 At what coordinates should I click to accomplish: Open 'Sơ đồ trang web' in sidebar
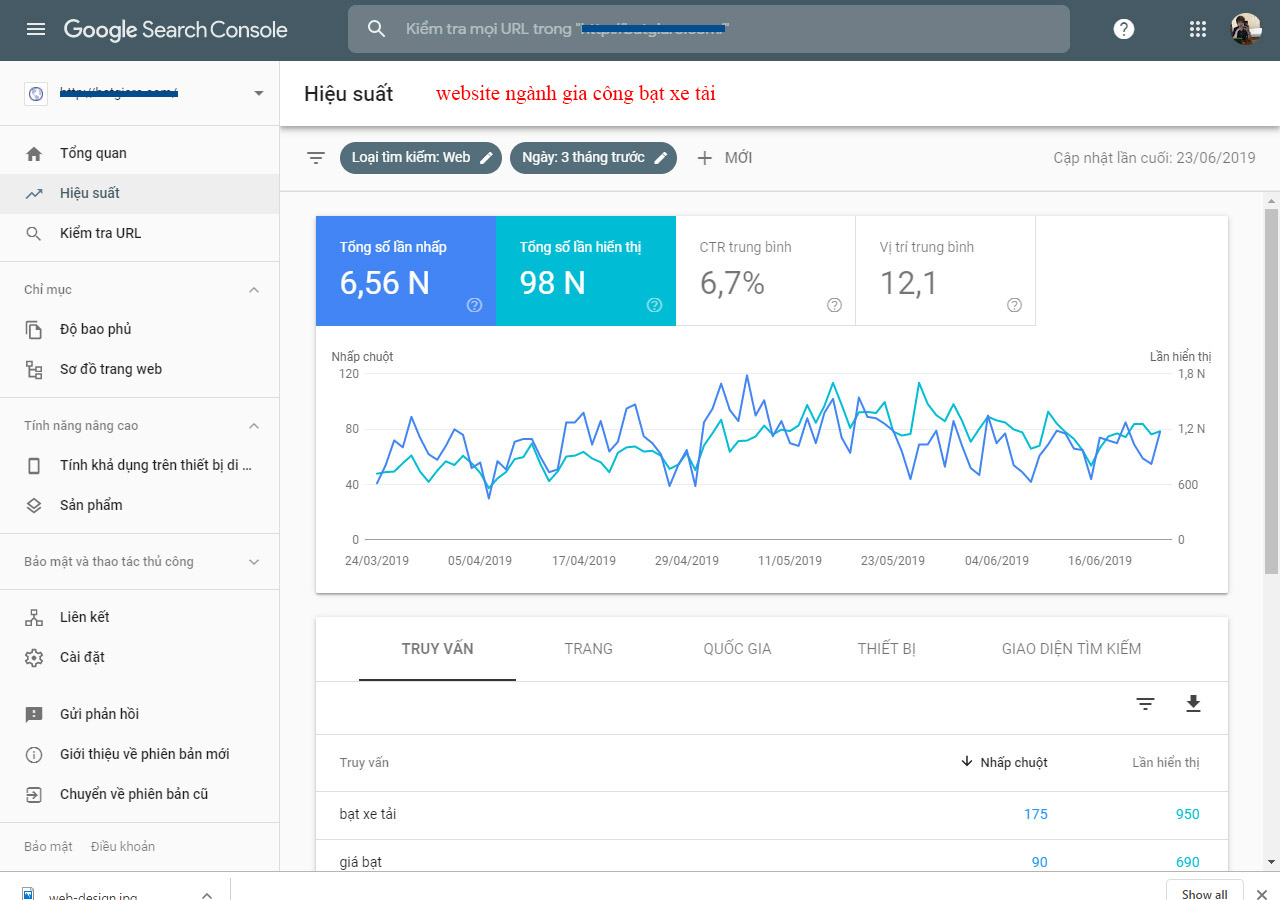110,369
